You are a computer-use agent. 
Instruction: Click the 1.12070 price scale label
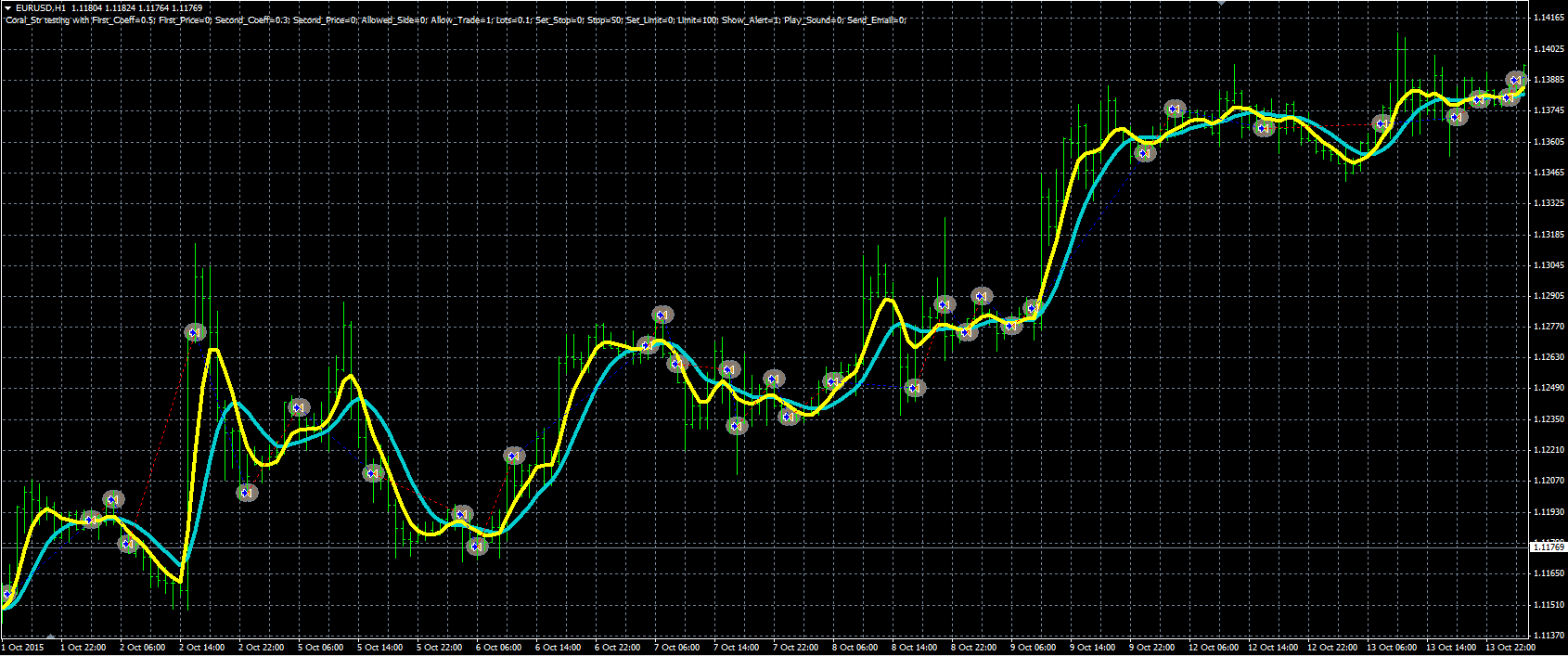click(x=1549, y=481)
